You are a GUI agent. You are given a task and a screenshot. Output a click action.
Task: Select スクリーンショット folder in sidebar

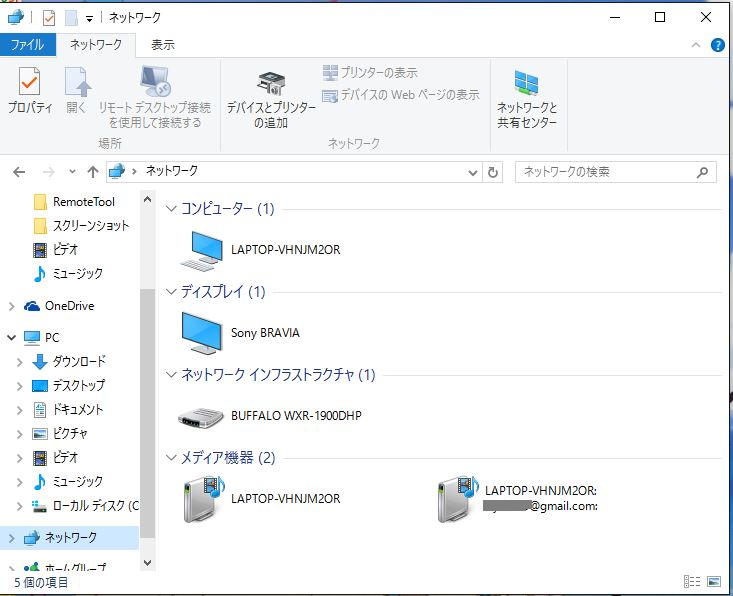point(81,226)
